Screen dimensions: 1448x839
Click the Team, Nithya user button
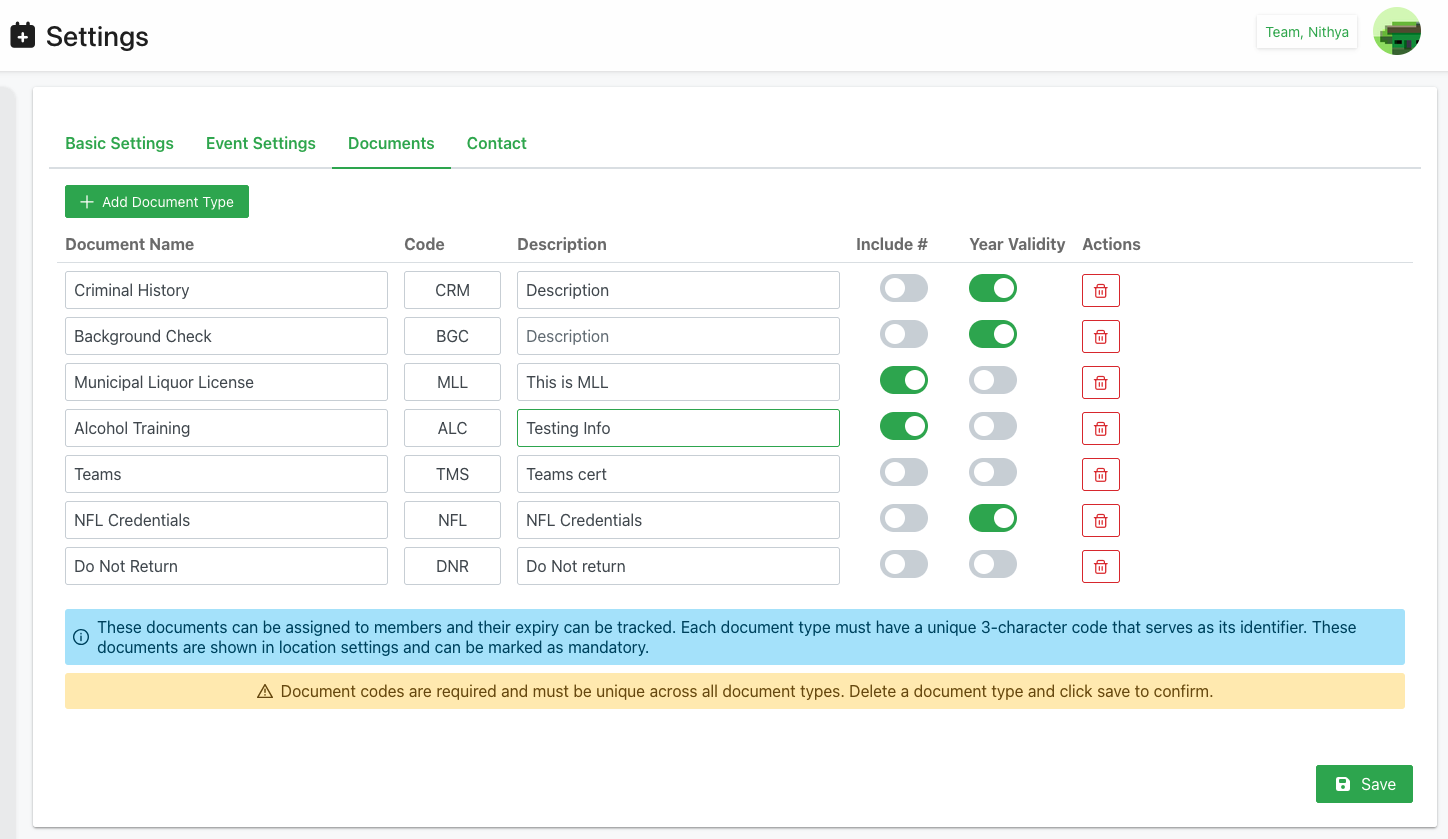point(1306,32)
